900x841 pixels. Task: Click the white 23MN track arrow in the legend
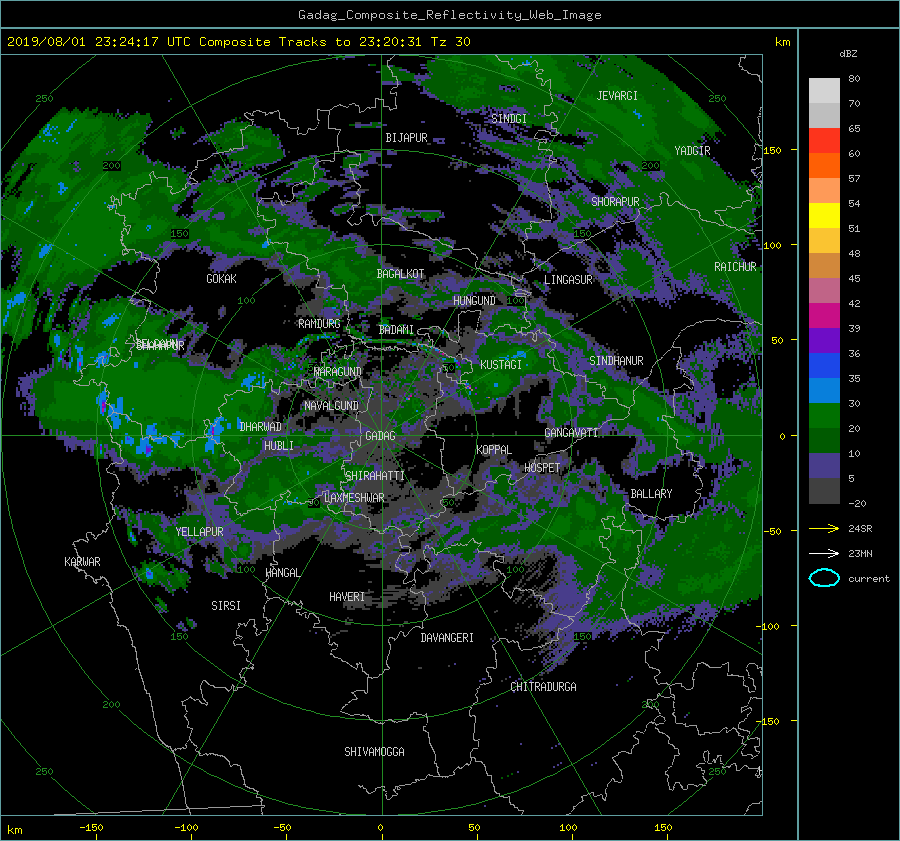click(x=824, y=553)
